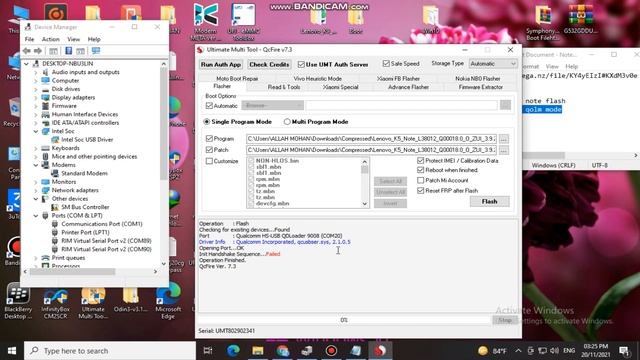Select Single Program Mode radio button
The image size is (640, 360).
[207, 122]
